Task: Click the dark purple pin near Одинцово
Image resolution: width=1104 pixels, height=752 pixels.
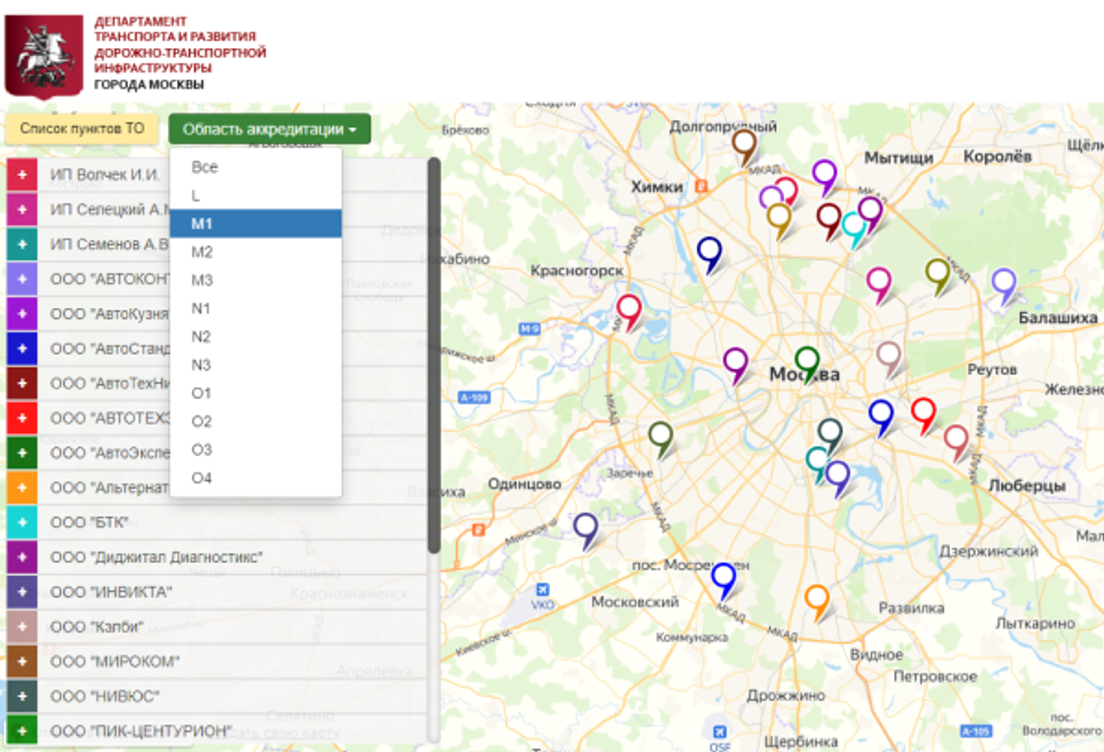Action: (x=586, y=529)
